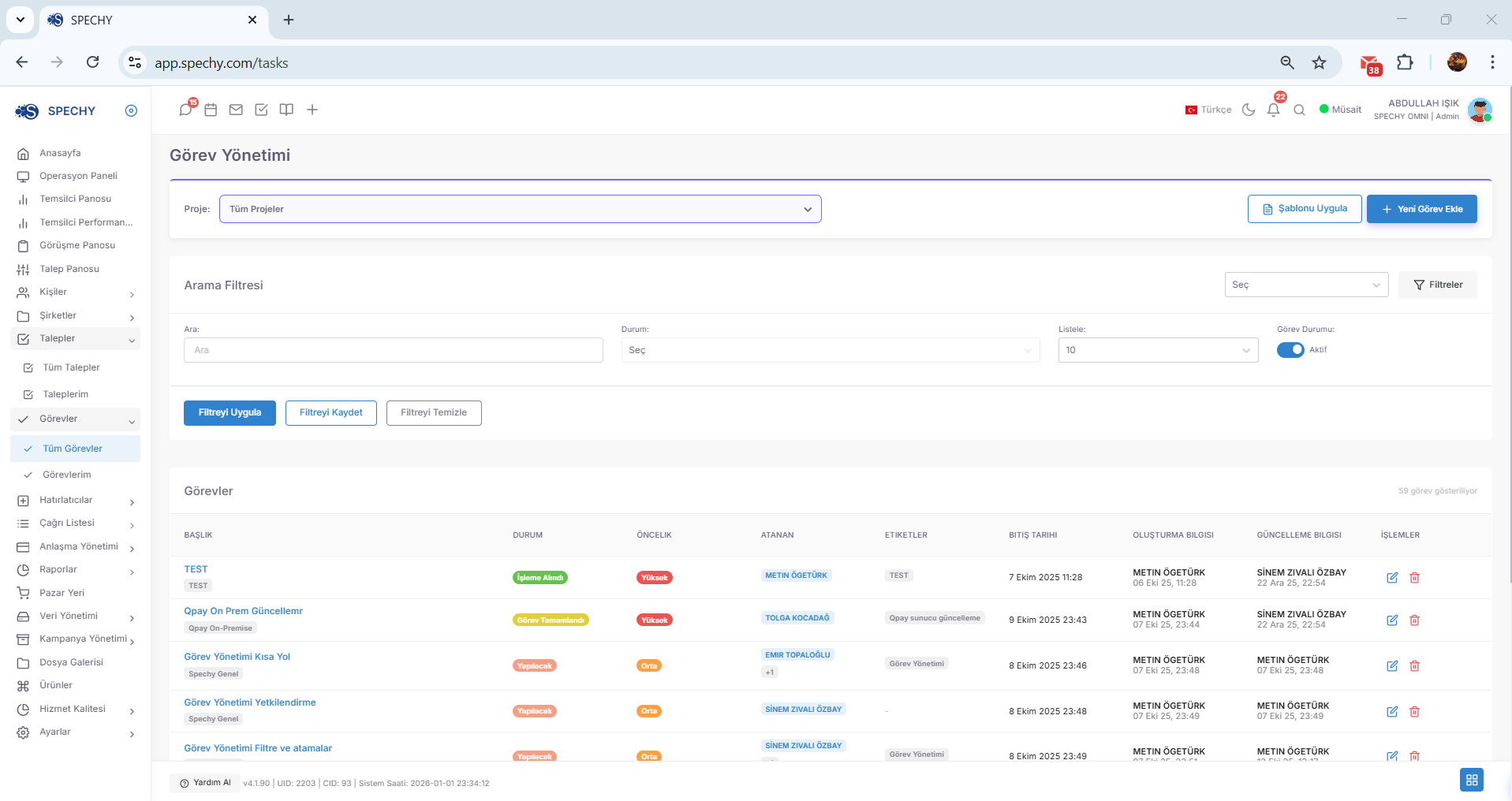Click Yeni Görev Ekle button

[1421, 209]
